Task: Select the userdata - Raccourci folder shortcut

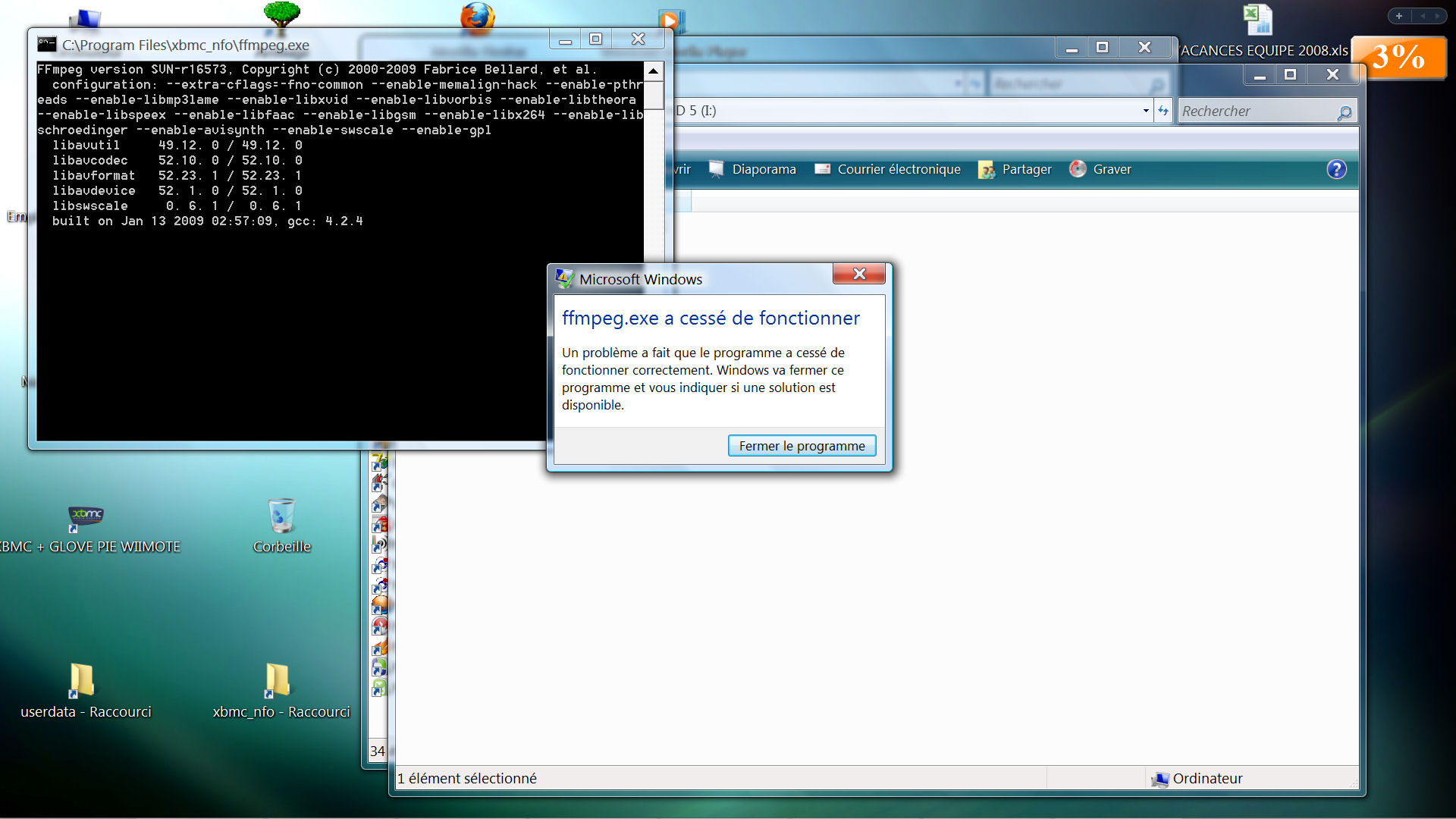Action: 85,691
